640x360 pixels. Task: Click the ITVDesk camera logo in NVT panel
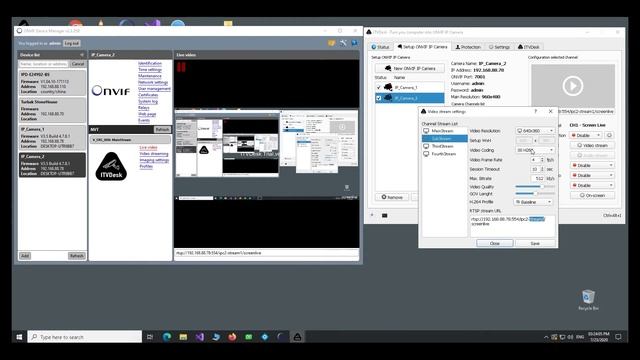pyautogui.click(x=111, y=166)
